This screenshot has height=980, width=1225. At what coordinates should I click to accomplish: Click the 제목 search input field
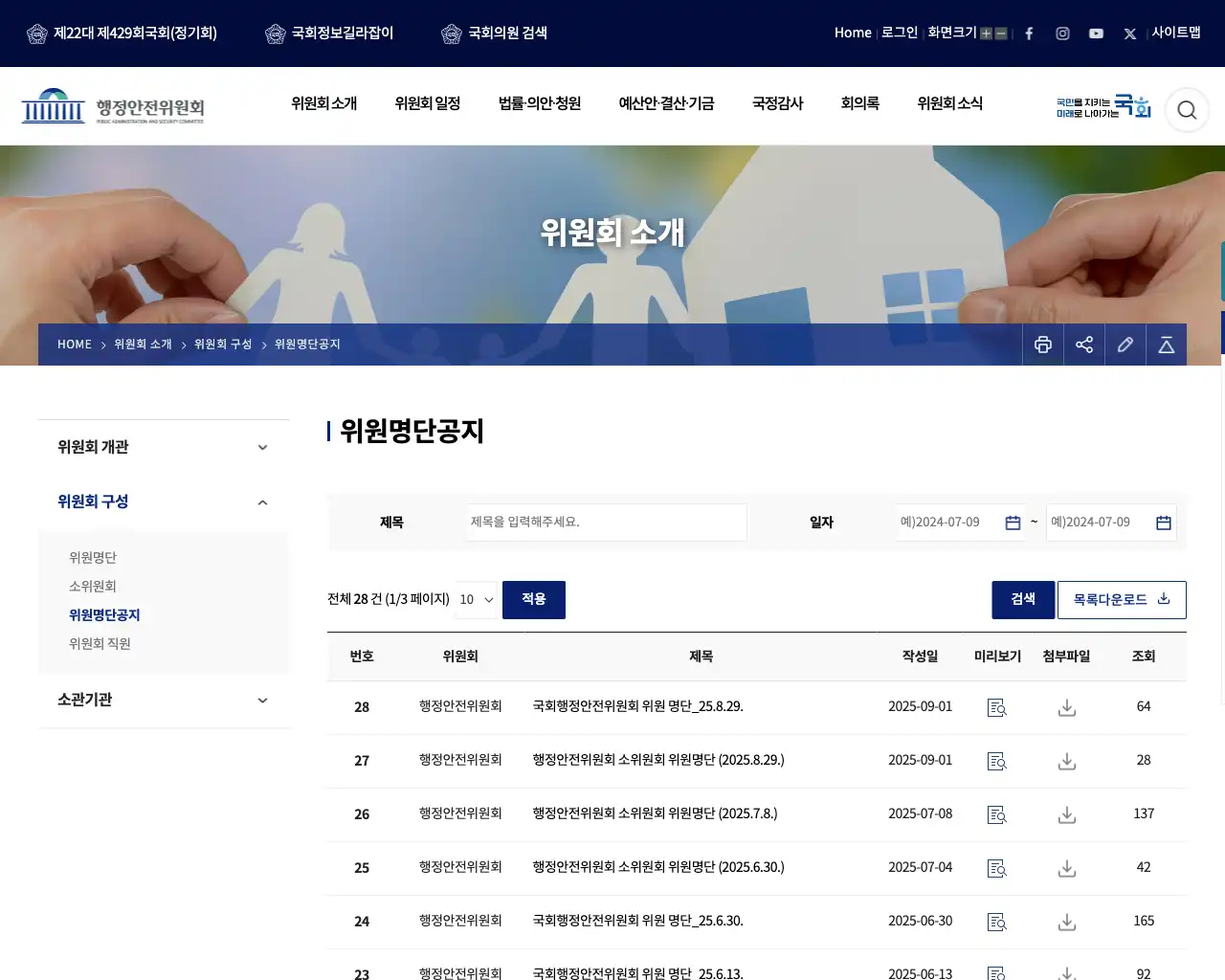pyautogui.click(x=607, y=523)
